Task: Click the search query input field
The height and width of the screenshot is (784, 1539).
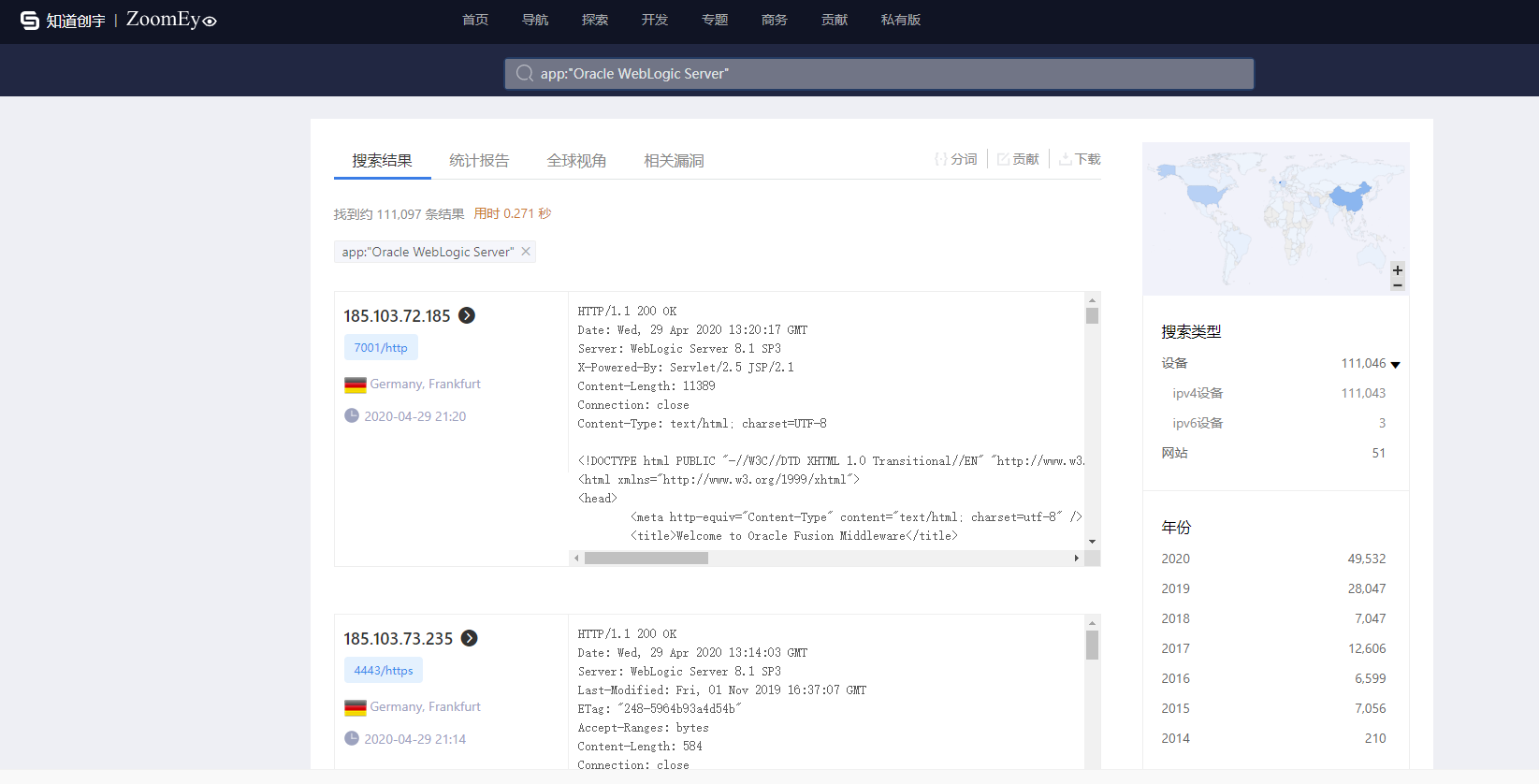Action: 879,74
